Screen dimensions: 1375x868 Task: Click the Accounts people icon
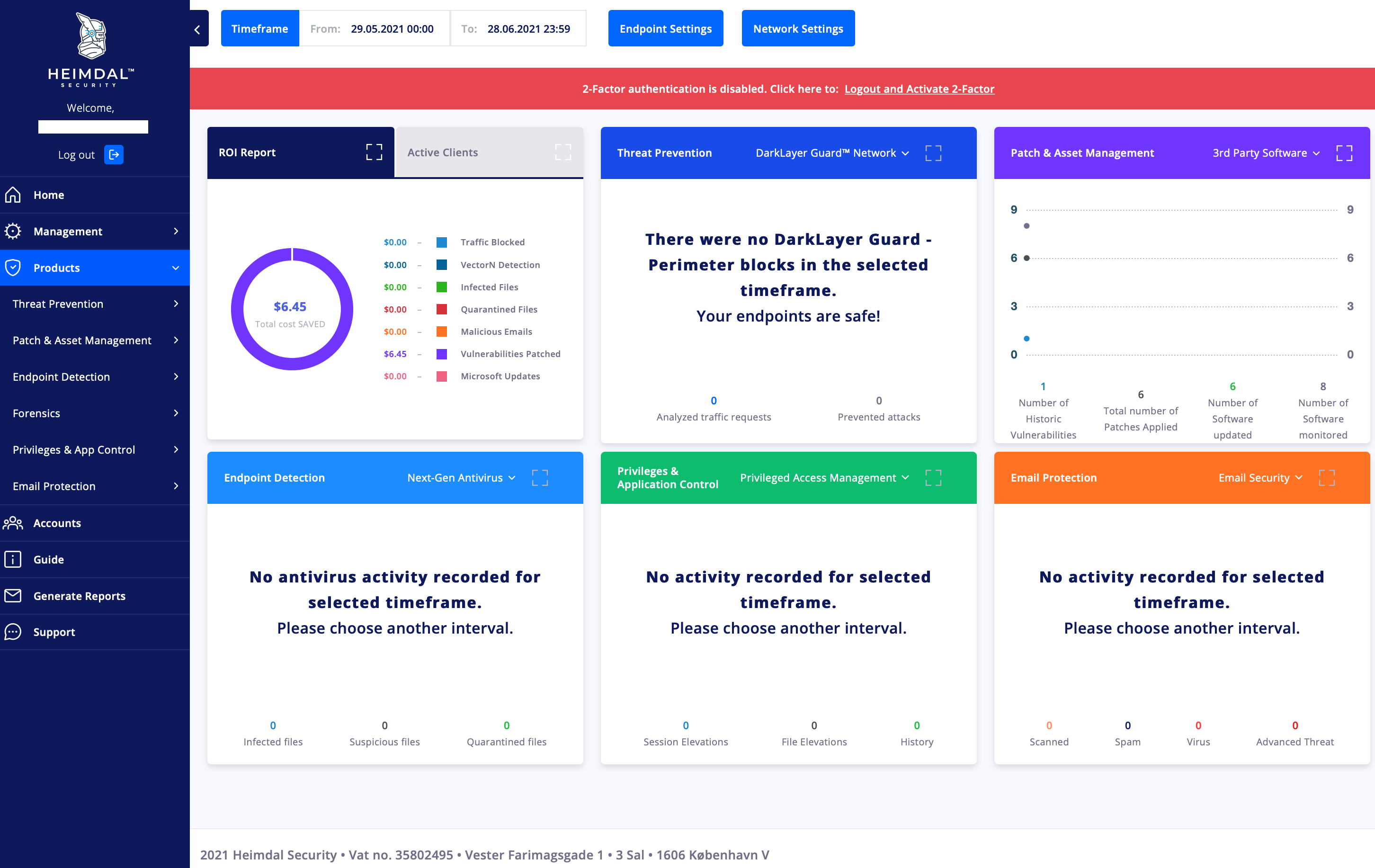[13, 522]
